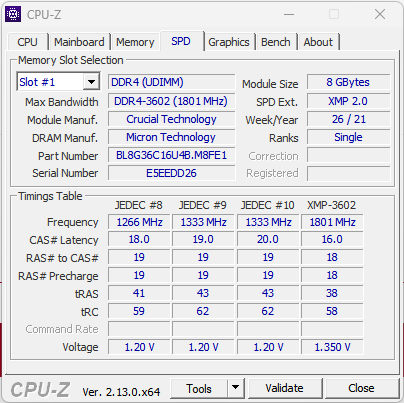Click the XMP-3602 column header

point(331,205)
